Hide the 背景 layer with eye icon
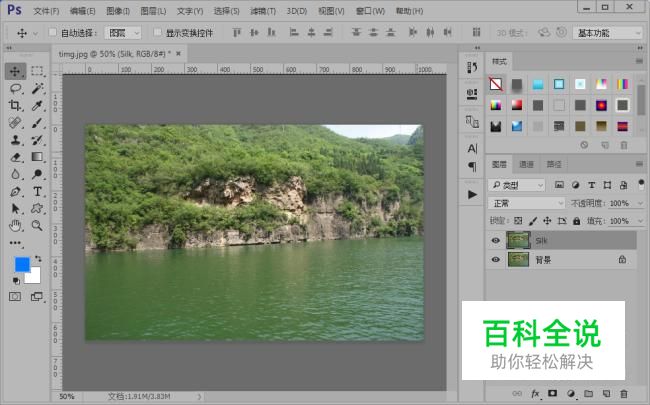The image size is (650, 405). pos(495,260)
